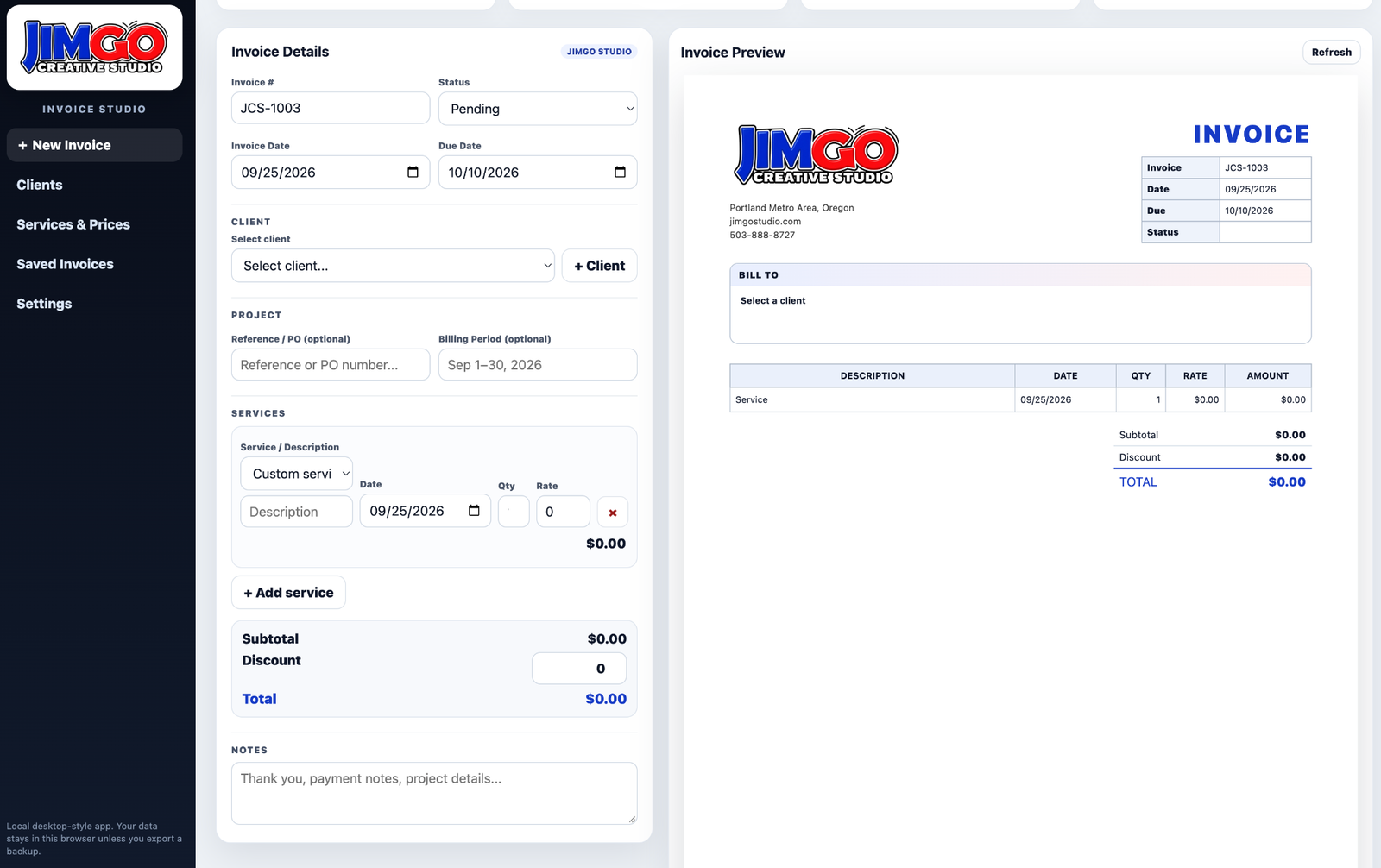Click the JIMGO logo in invoice preview

click(817, 155)
